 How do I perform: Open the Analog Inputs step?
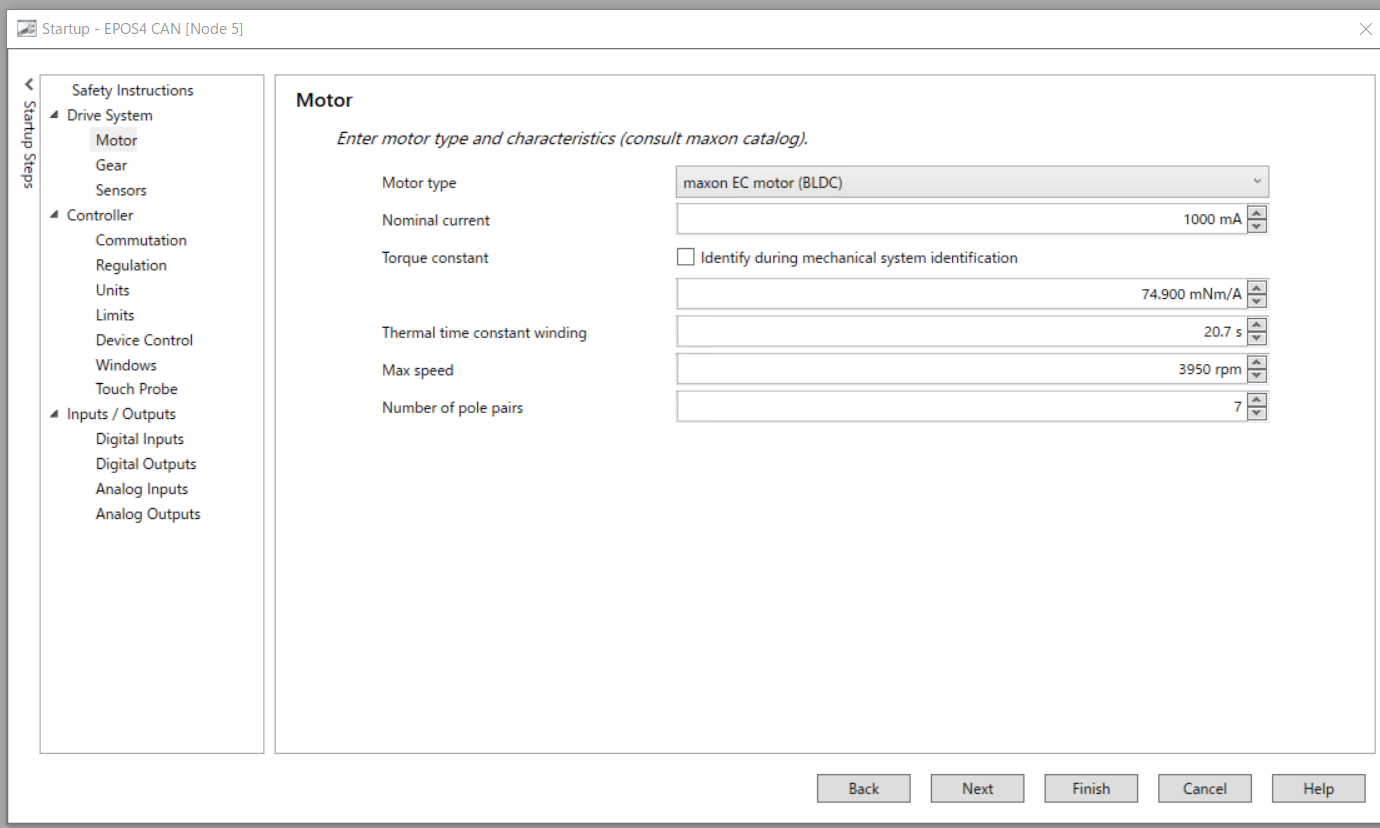142,489
